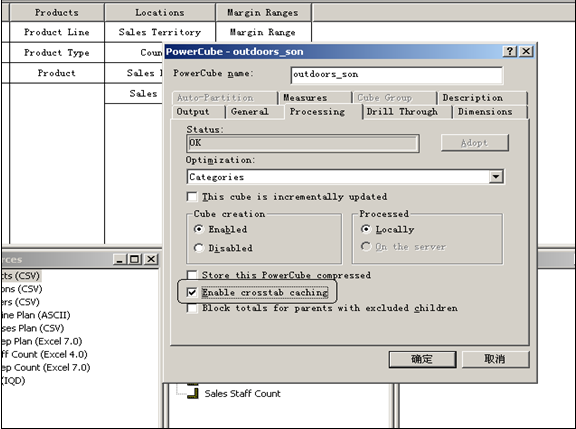Click the Margin Range level cell

263,32
